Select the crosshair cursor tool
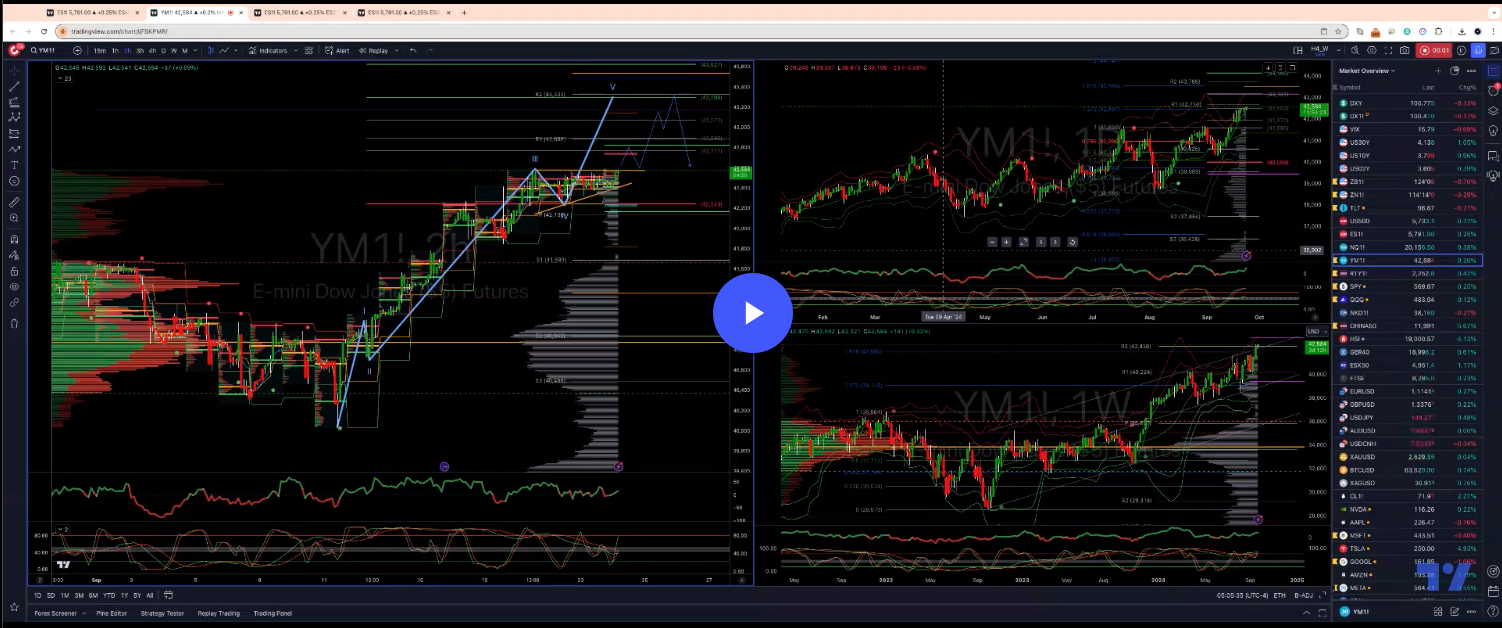This screenshot has width=1502, height=628. click(x=14, y=70)
